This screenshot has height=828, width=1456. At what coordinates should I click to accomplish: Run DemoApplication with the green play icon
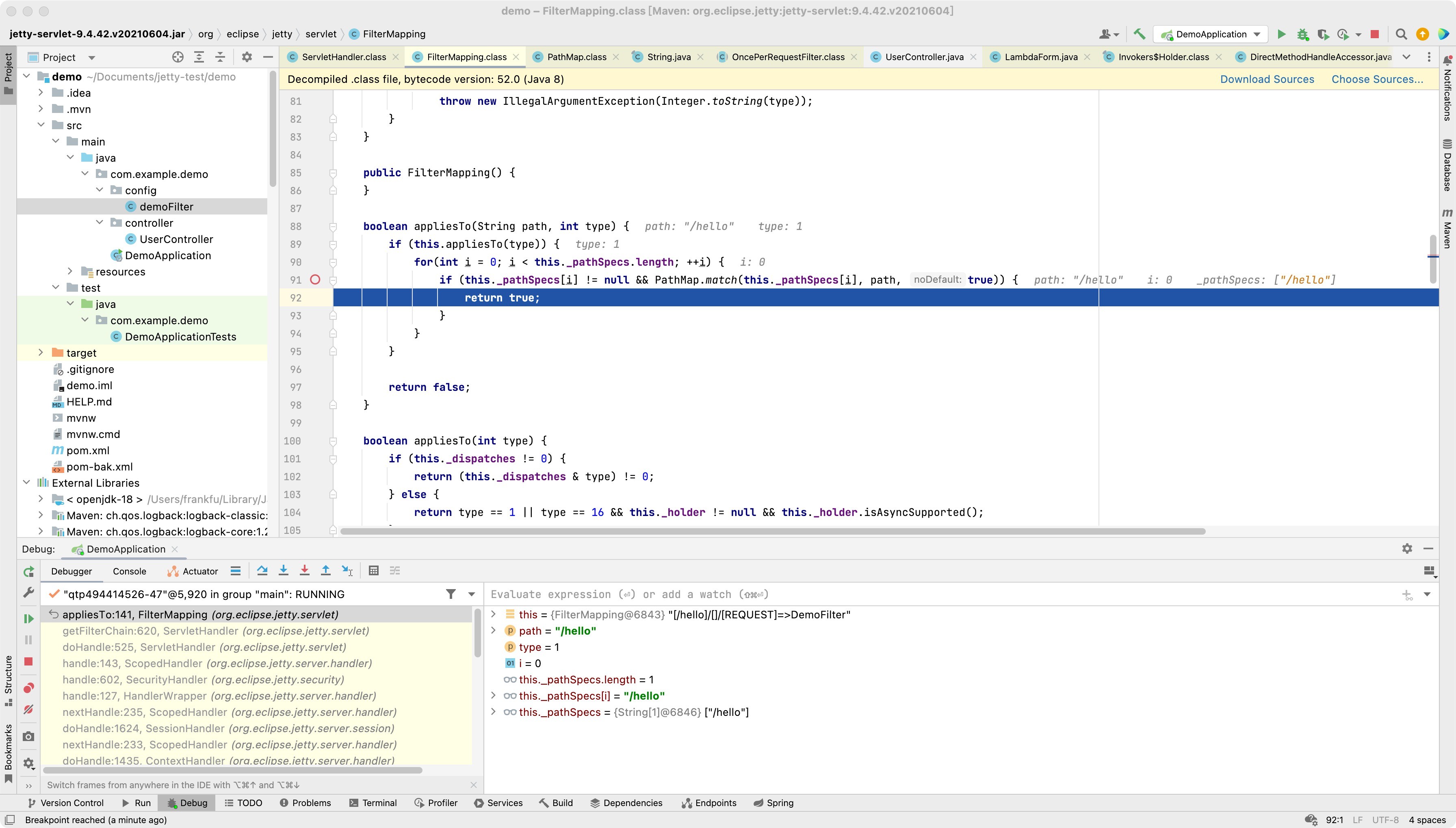pos(1281,34)
